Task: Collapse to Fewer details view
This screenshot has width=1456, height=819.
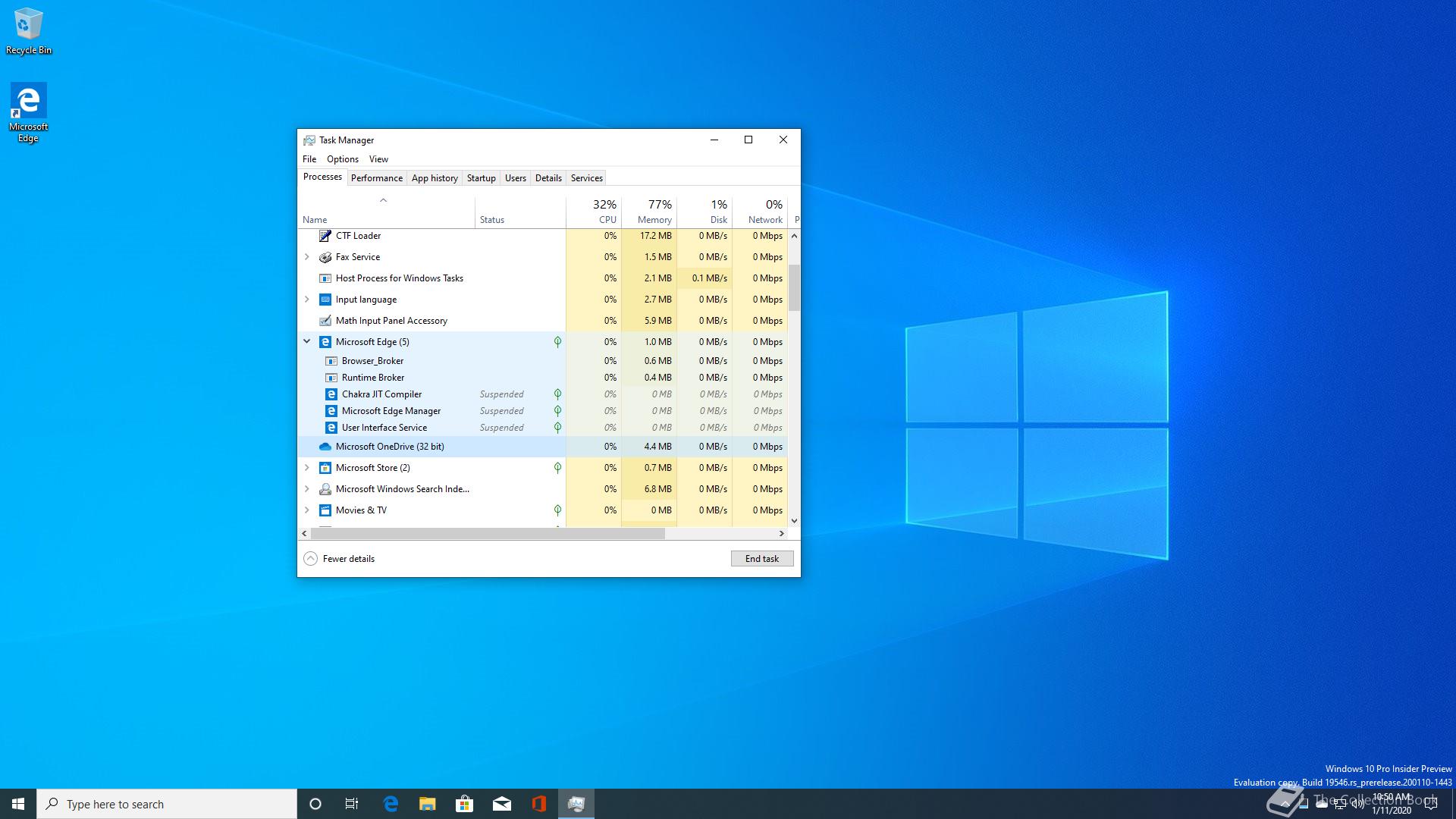Action: 339,559
